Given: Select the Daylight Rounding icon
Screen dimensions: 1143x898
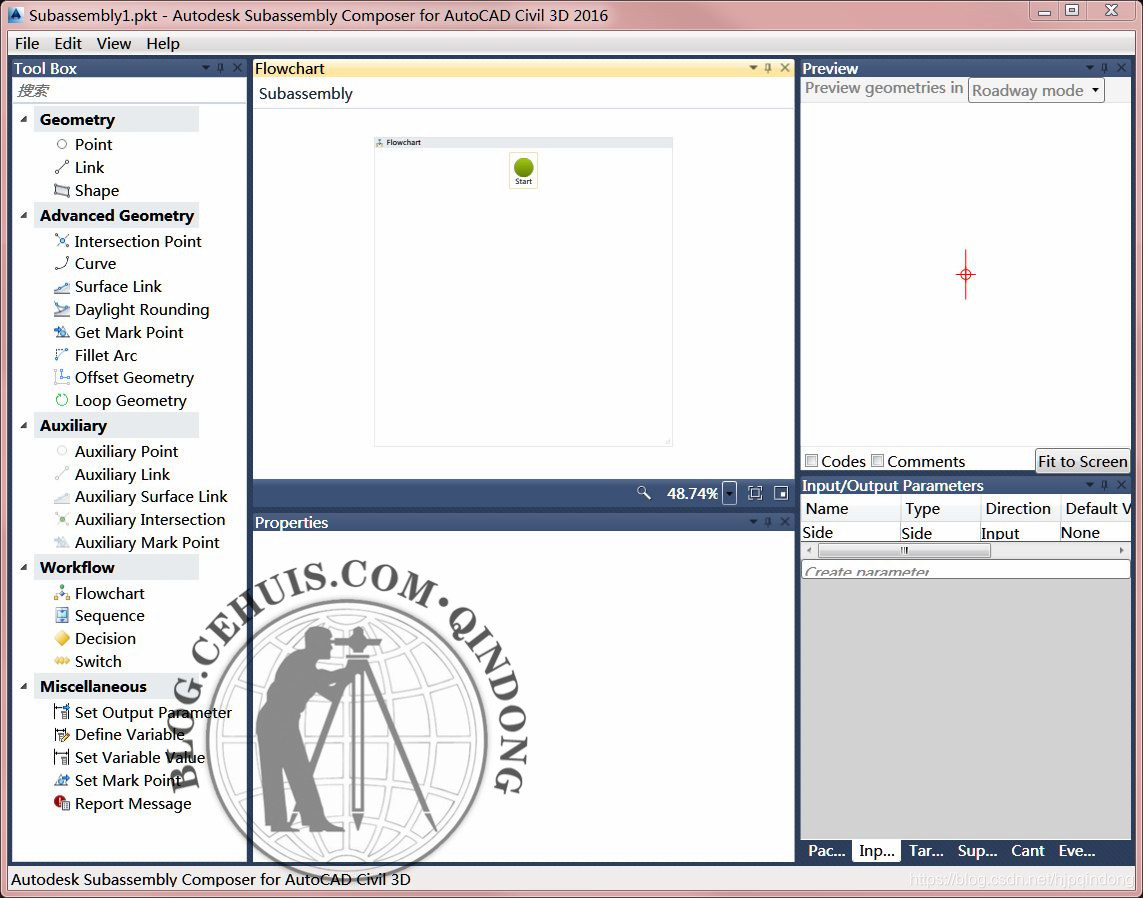Looking at the screenshot, I should [x=62, y=309].
